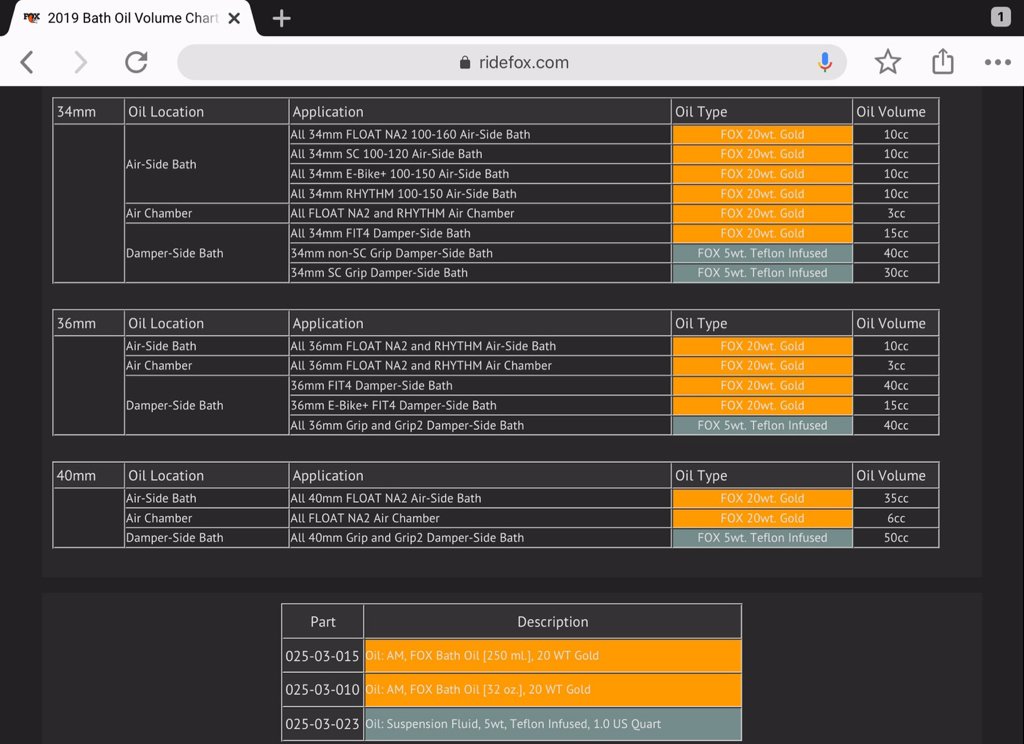Screen dimensions: 1024x744
Task: Click 'All 36mm Grip and Grip2 Damper-Side Bath'
Action: (407, 425)
